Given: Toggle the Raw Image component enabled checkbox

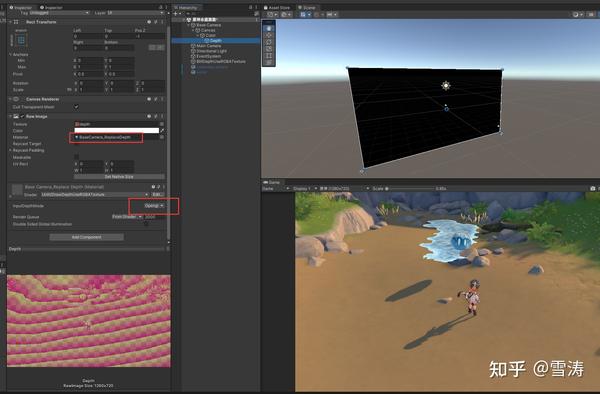Looking at the screenshot, I should coord(22,116).
